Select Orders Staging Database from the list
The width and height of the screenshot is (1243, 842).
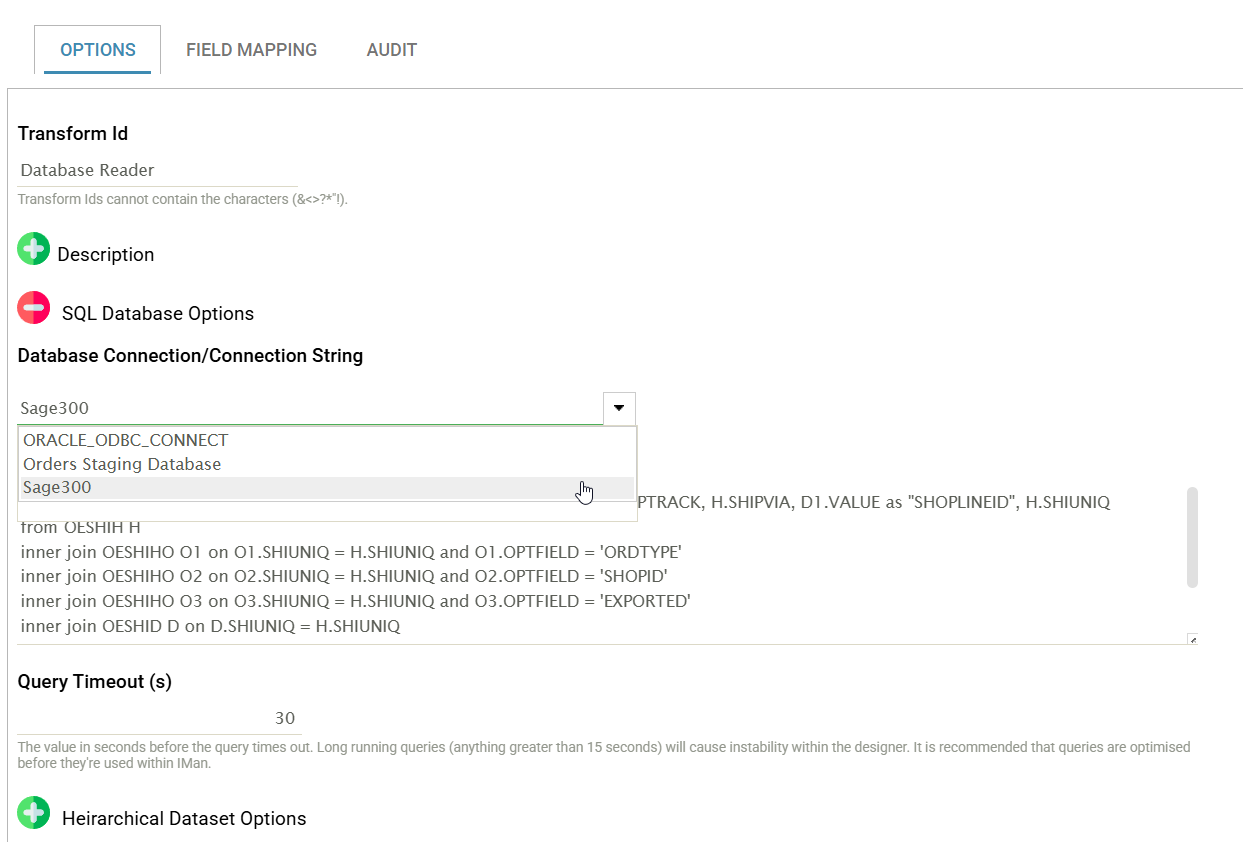pyautogui.click(x=327, y=464)
